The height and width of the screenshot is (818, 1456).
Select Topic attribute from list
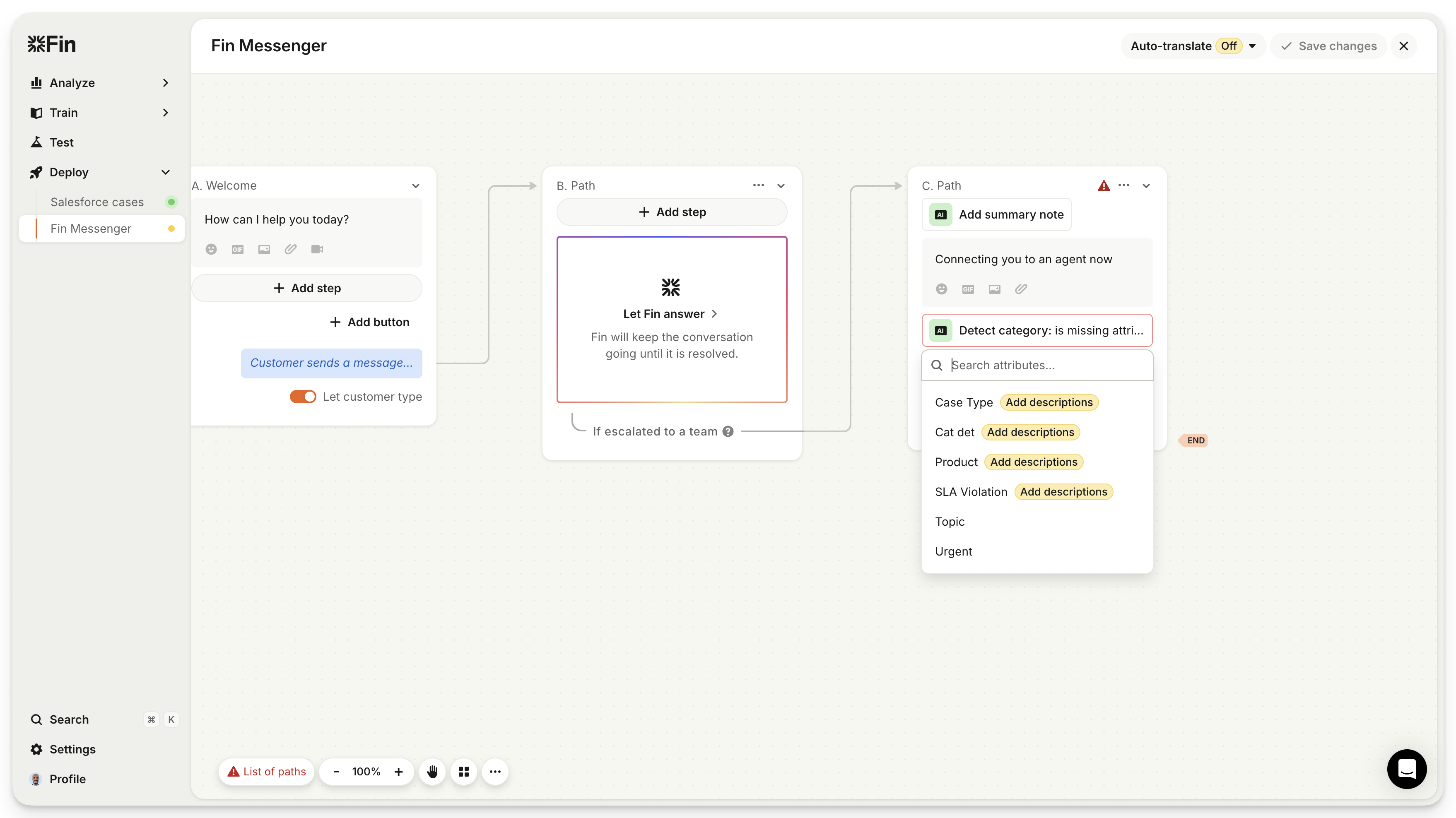pos(950,522)
